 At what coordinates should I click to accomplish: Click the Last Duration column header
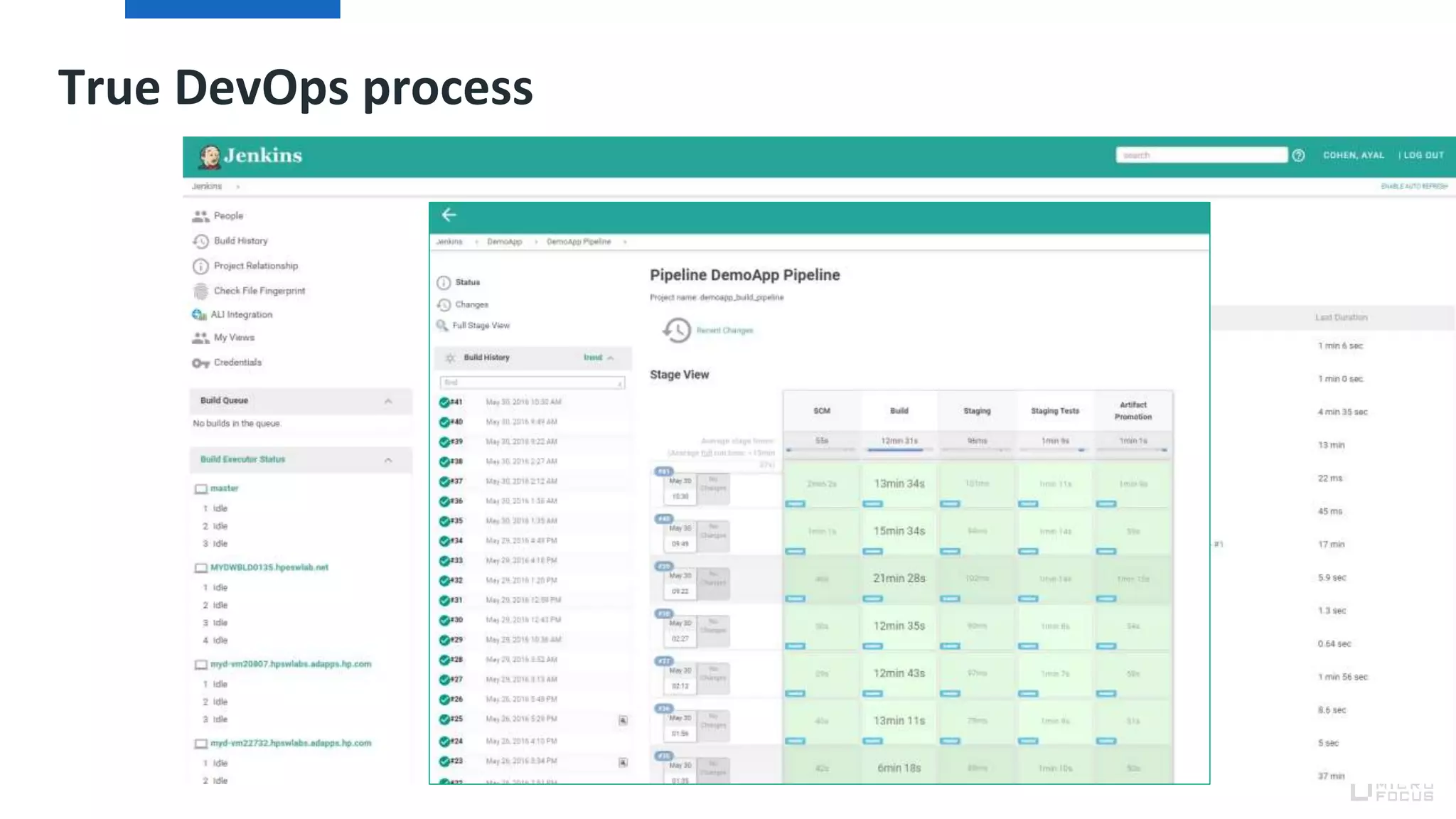[x=1341, y=318]
